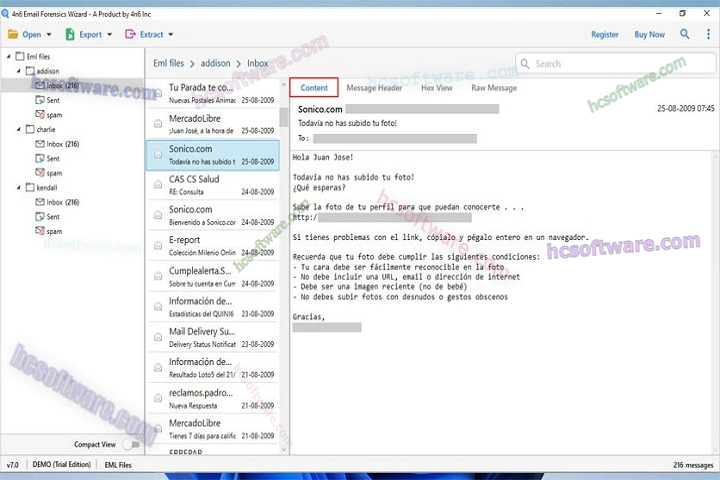Click the search box magnifier icon
720x480 pixels.
[x=525, y=63]
